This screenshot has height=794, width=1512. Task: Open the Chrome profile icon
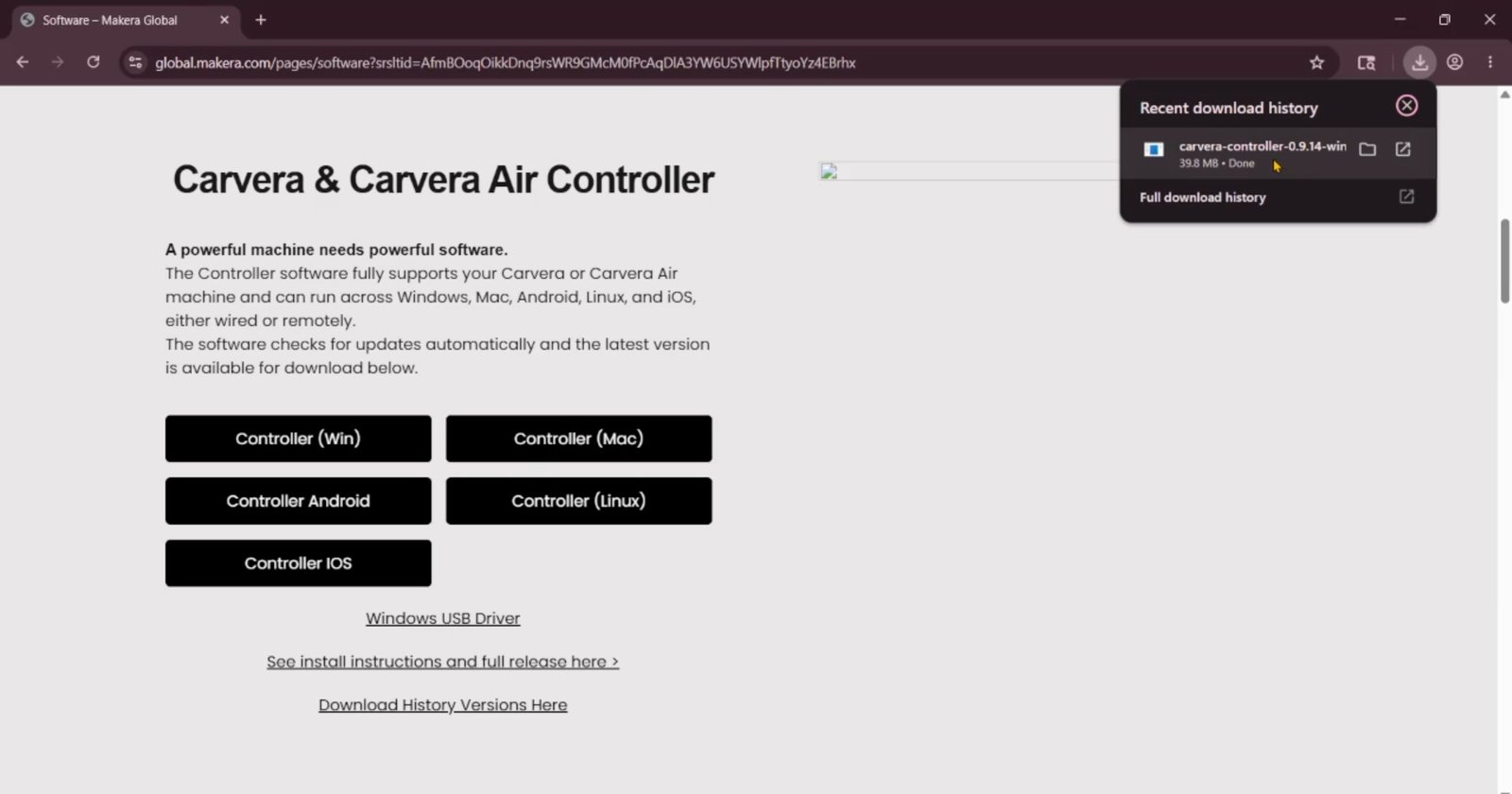click(x=1455, y=62)
